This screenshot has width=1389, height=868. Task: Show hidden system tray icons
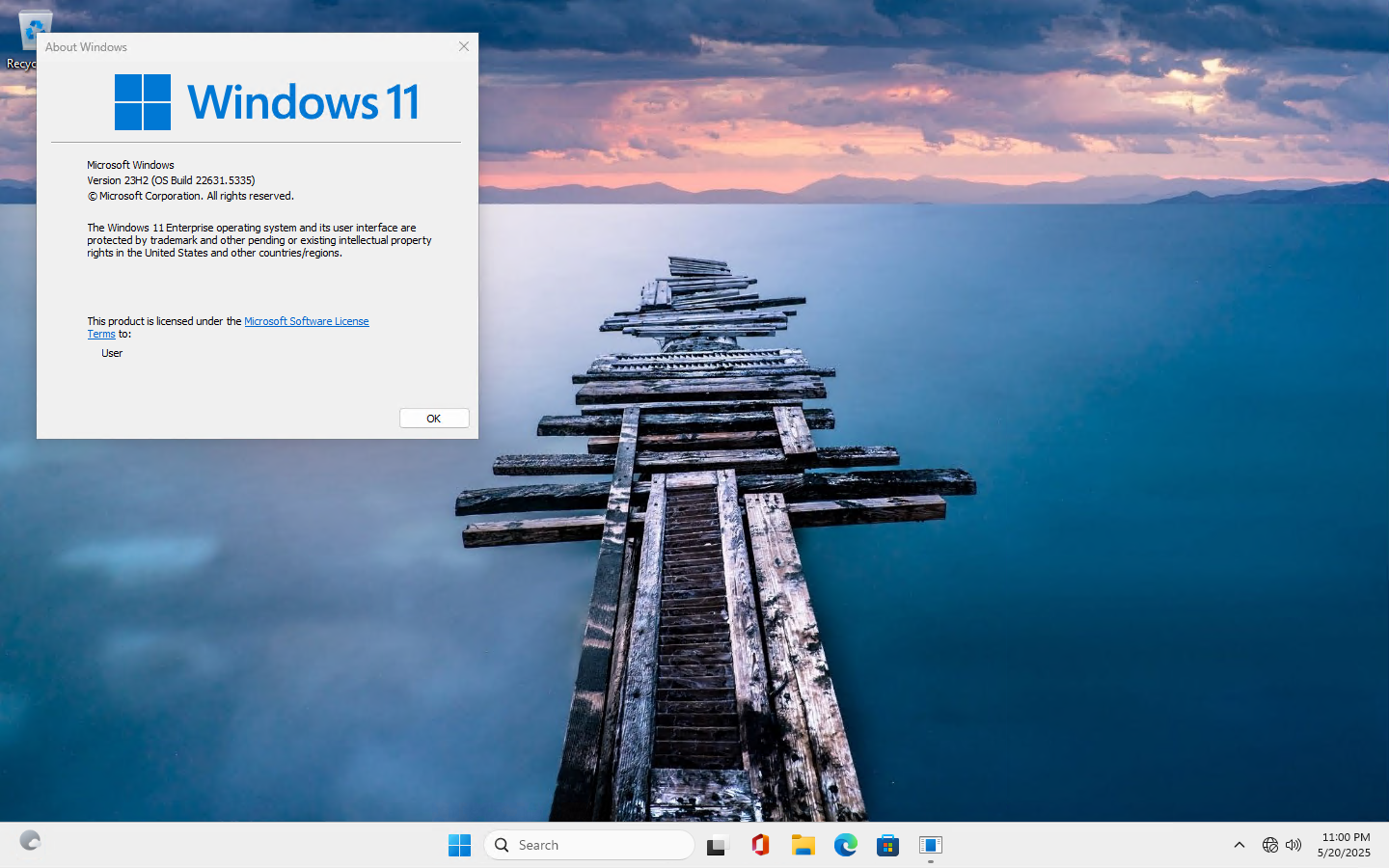pyautogui.click(x=1239, y=845)
